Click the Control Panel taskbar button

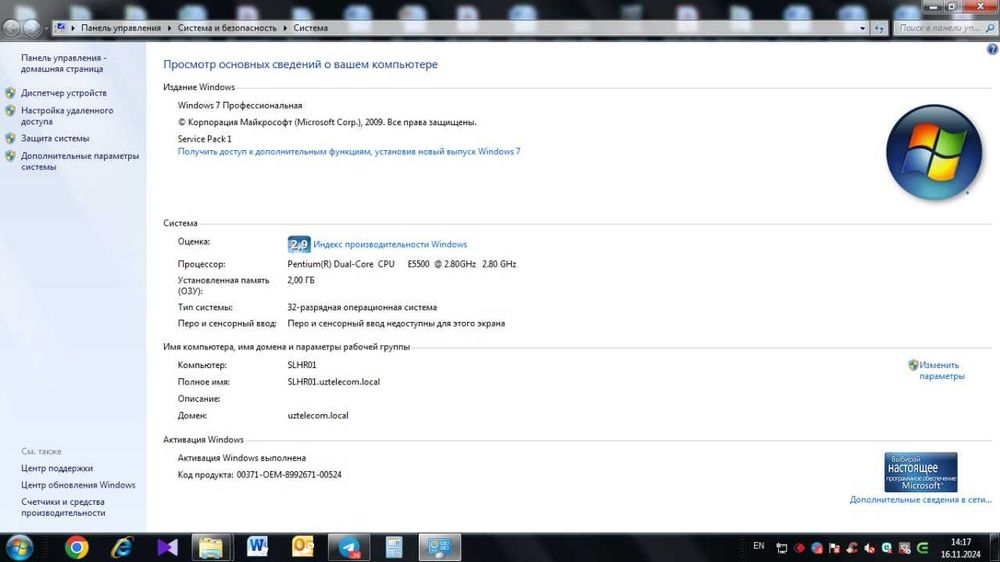(x=439, y=547)
